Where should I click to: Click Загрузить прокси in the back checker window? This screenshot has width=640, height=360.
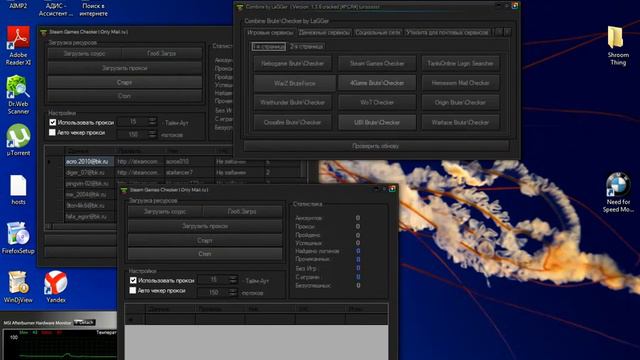pyautogui.click(x=124, y=68)
